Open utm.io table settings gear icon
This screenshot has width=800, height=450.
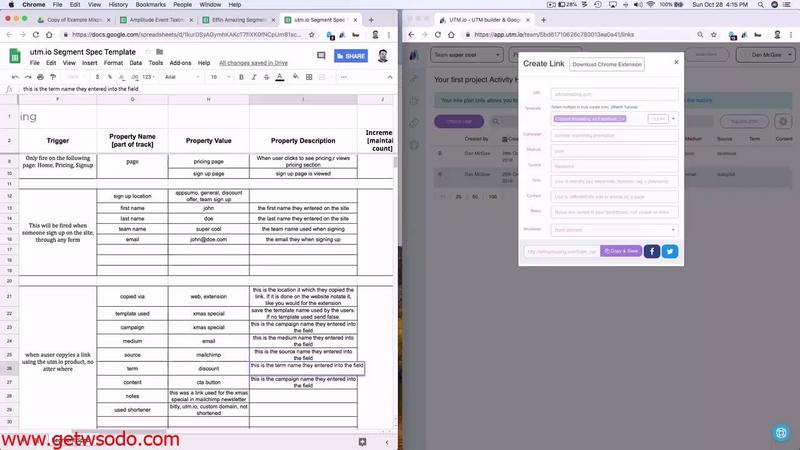coord(783,121)
